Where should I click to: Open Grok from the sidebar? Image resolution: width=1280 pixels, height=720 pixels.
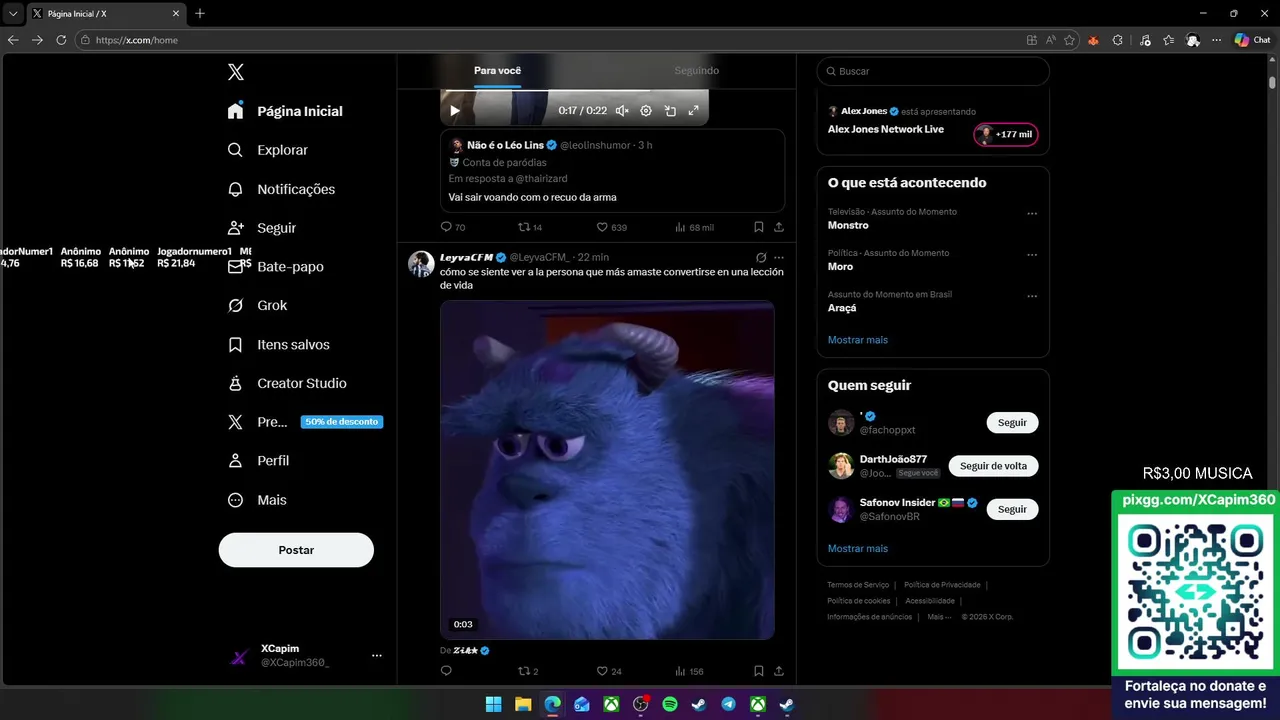(x=258, y=305)
